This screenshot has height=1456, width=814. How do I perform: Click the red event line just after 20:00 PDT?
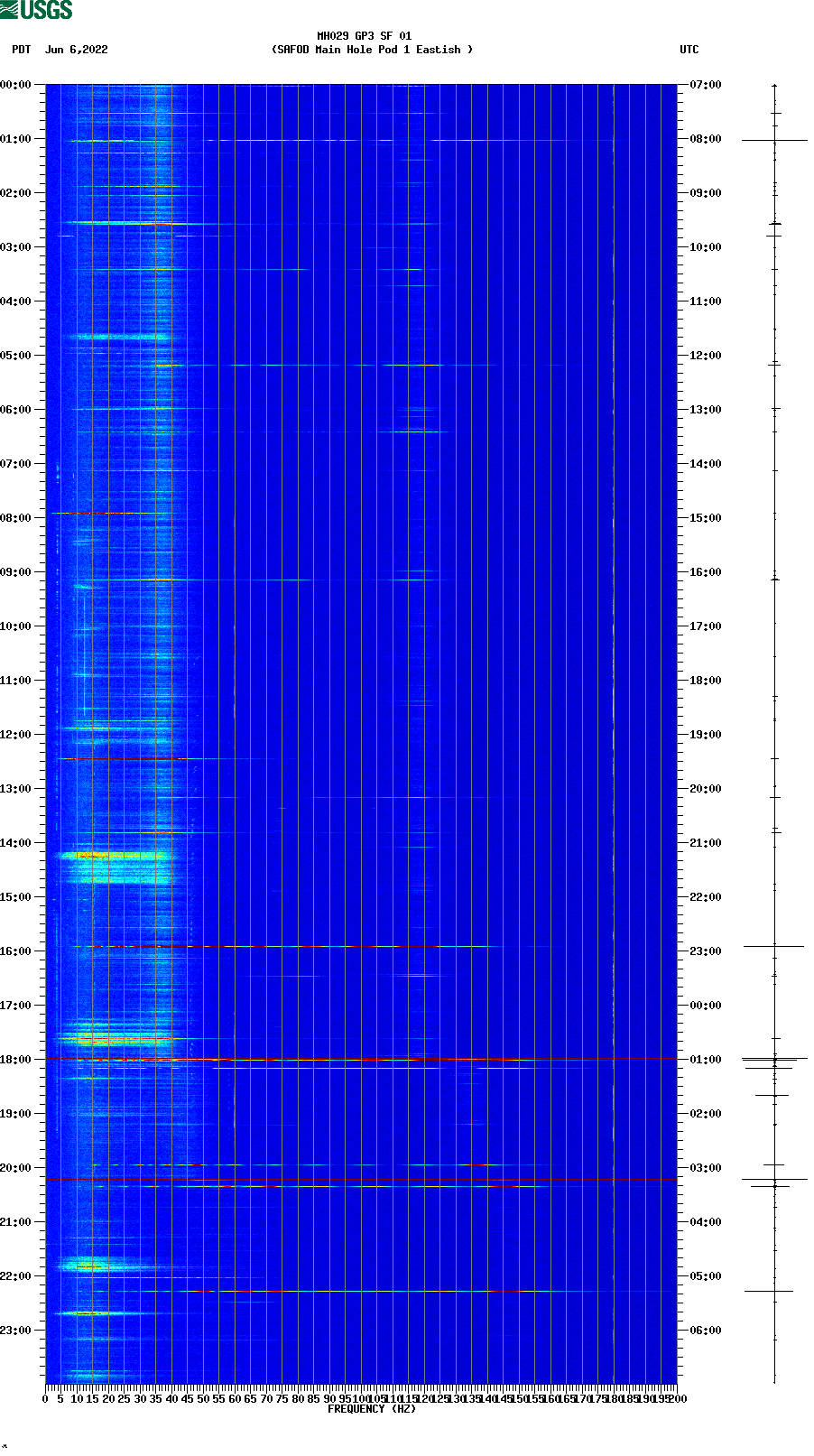click(x=361, y=1180)
